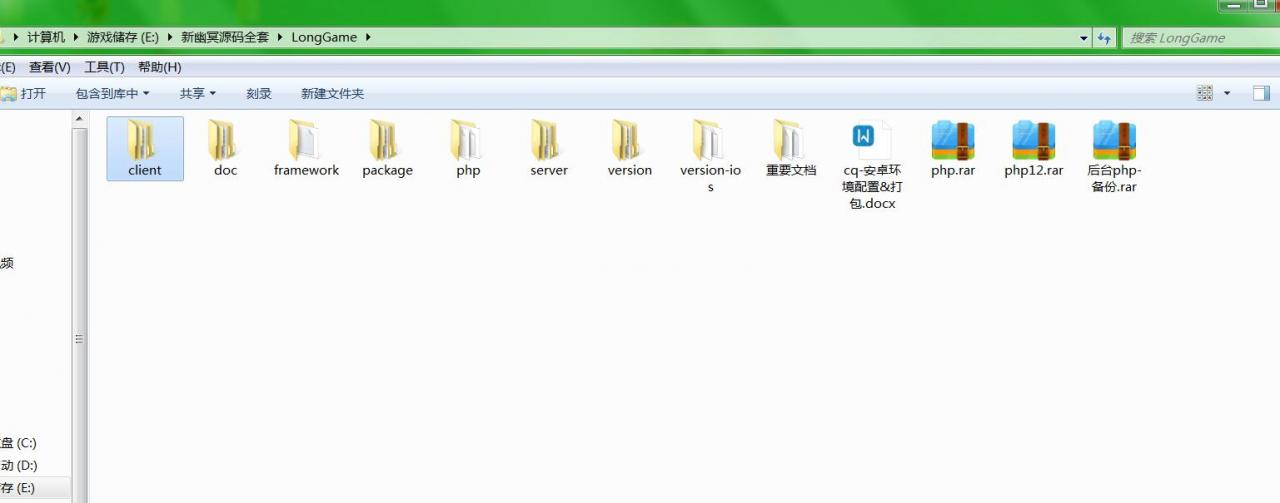Expand breadcrumb arrow after 新幽冥源码全套
Viewport: 1280px width, 503px height.
(x=281, y=37)
